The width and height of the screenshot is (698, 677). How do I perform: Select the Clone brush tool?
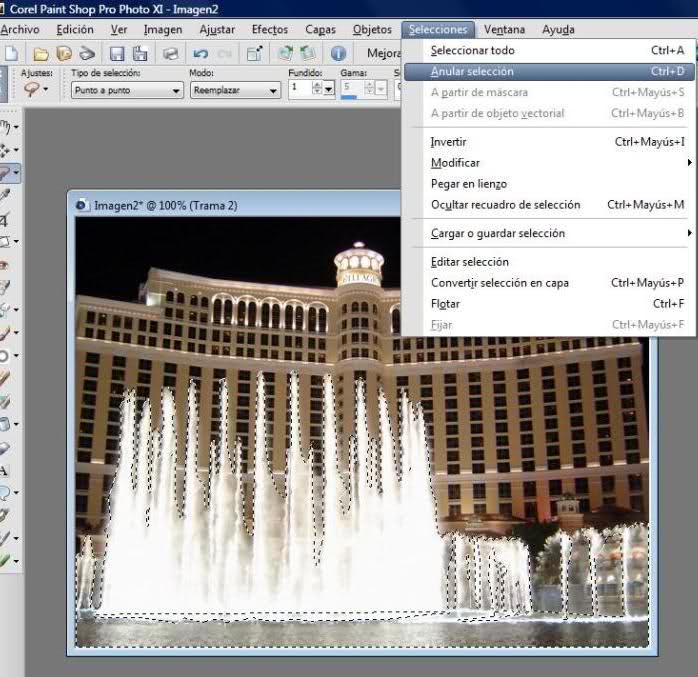pyautogui.click(x=5, y=309)
